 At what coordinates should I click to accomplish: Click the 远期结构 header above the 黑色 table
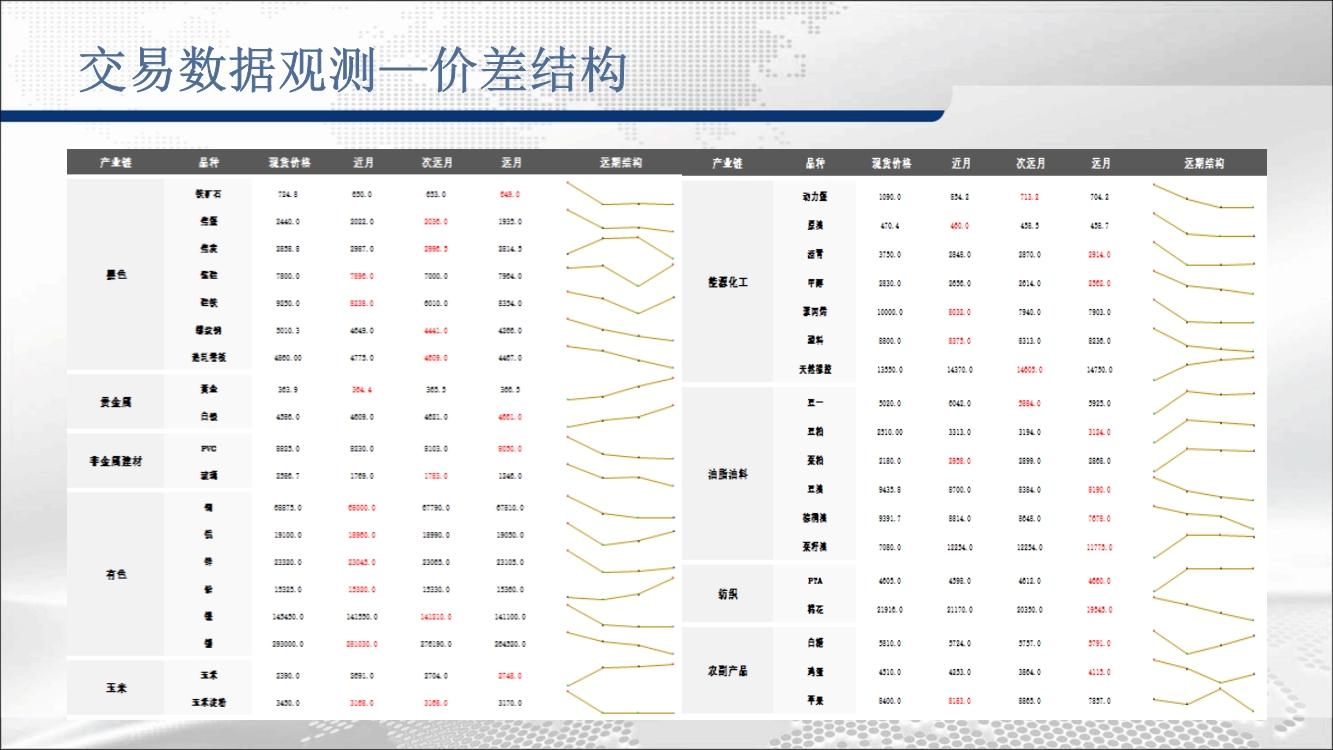pos(620,162)
